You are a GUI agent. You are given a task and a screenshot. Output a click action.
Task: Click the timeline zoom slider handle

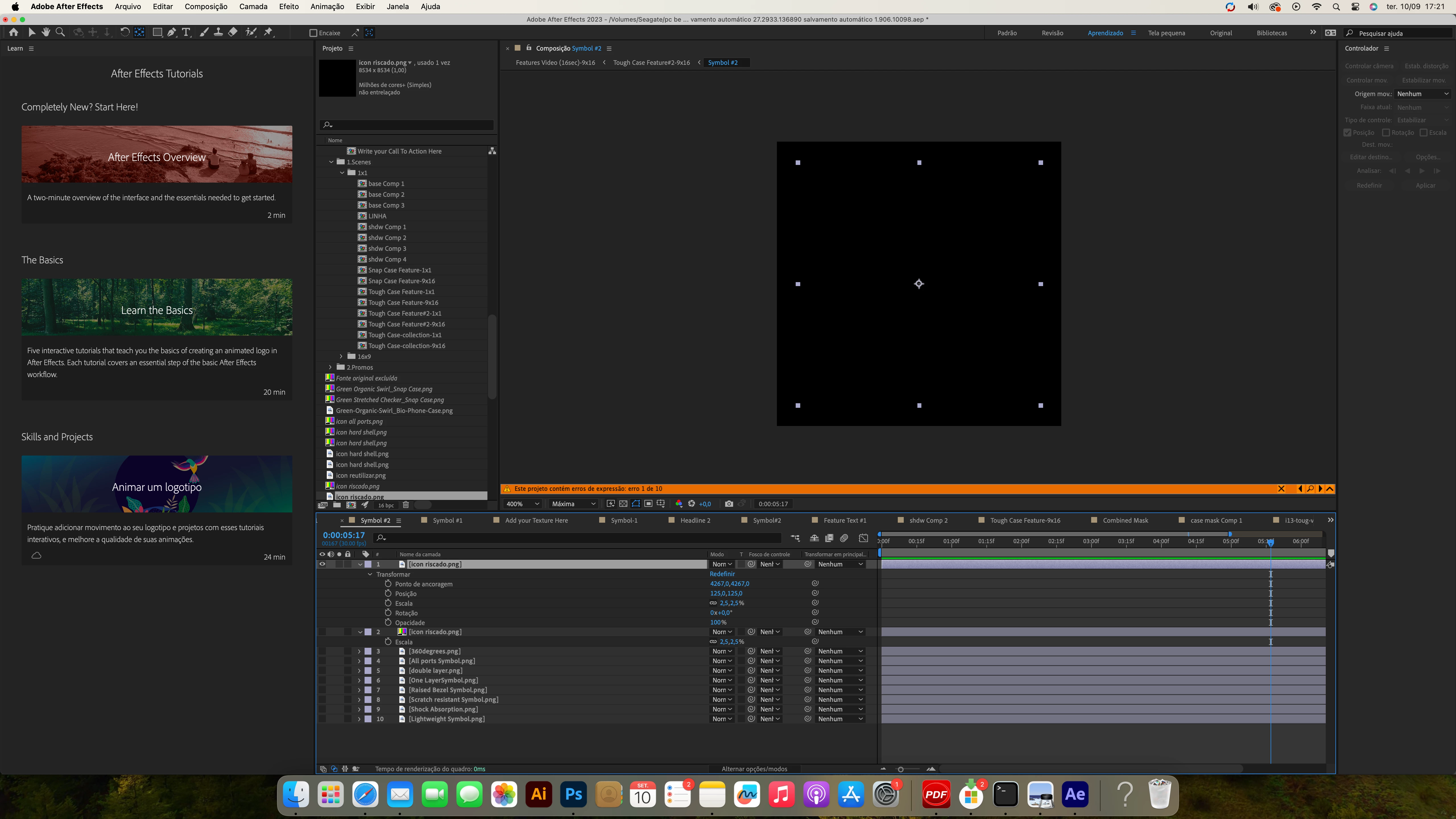pos(900,769)
